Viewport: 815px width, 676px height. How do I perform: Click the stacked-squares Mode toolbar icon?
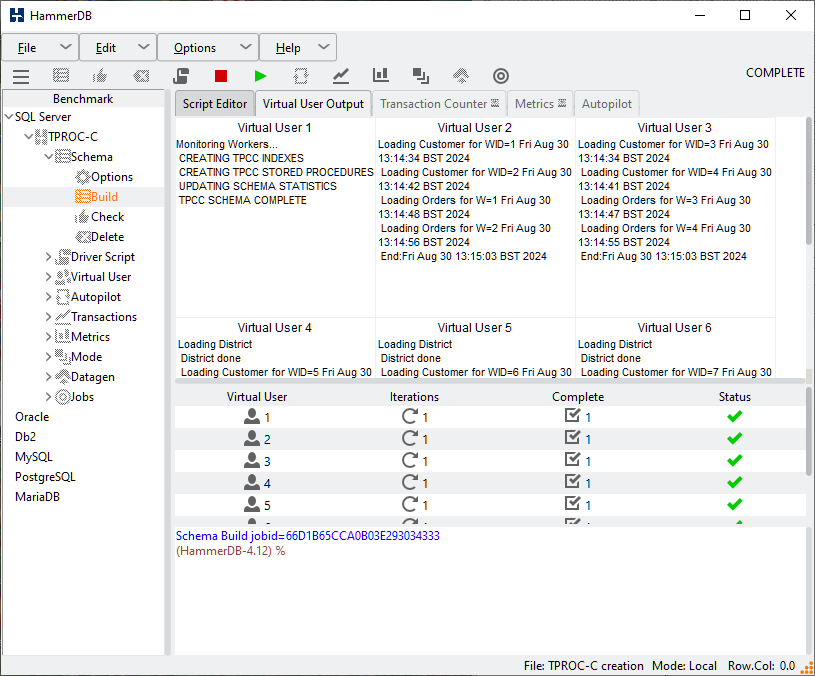[421, 76]
